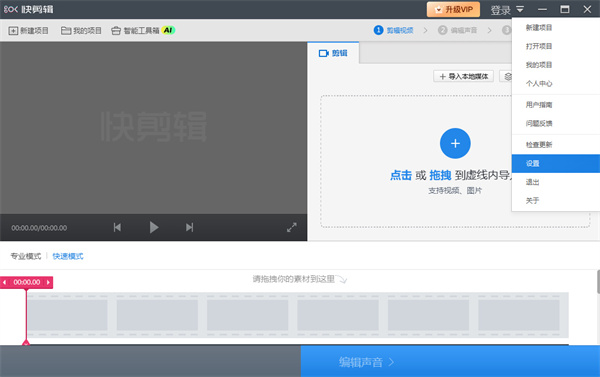Image resolution: width=600 pixels, height=377 pixels.
Task: Click the 点击 import link text
Action: [x=401, y=175]
